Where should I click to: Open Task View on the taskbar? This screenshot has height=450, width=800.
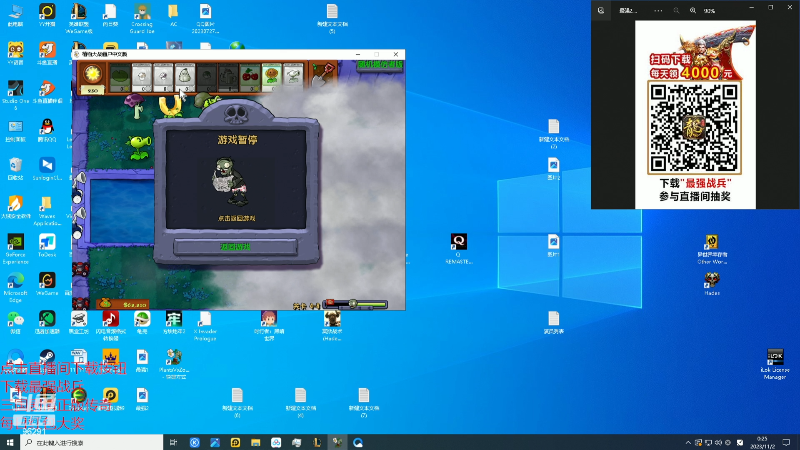pyautogui.click(x=173, y=442)
